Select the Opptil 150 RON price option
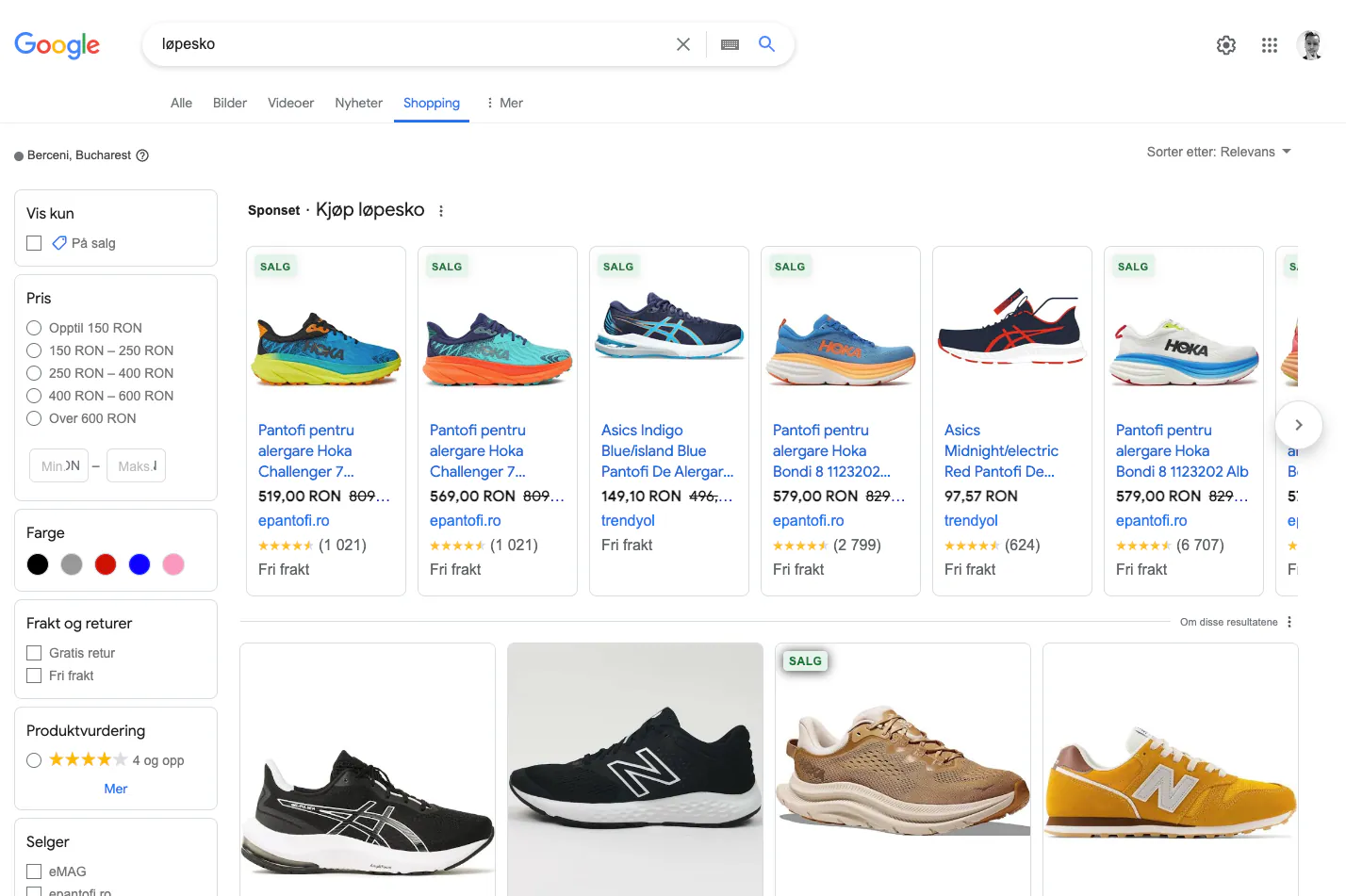This screenshot has height=896, width=1346. click(x=34, y=328)
